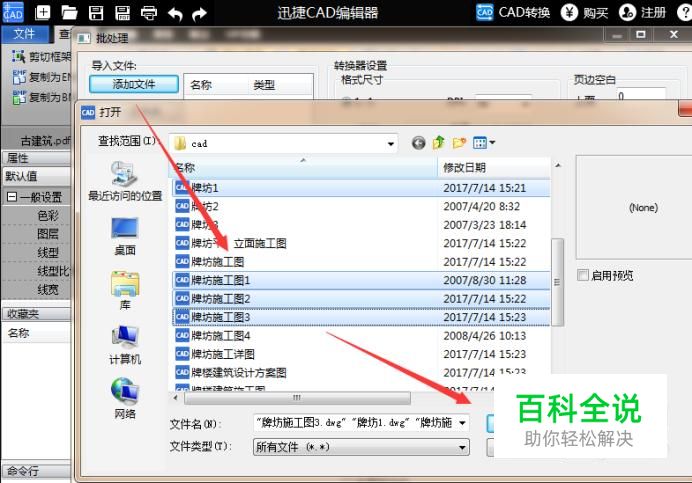
Task: Select file 牌坊施工图4
Action: (361, 336)
